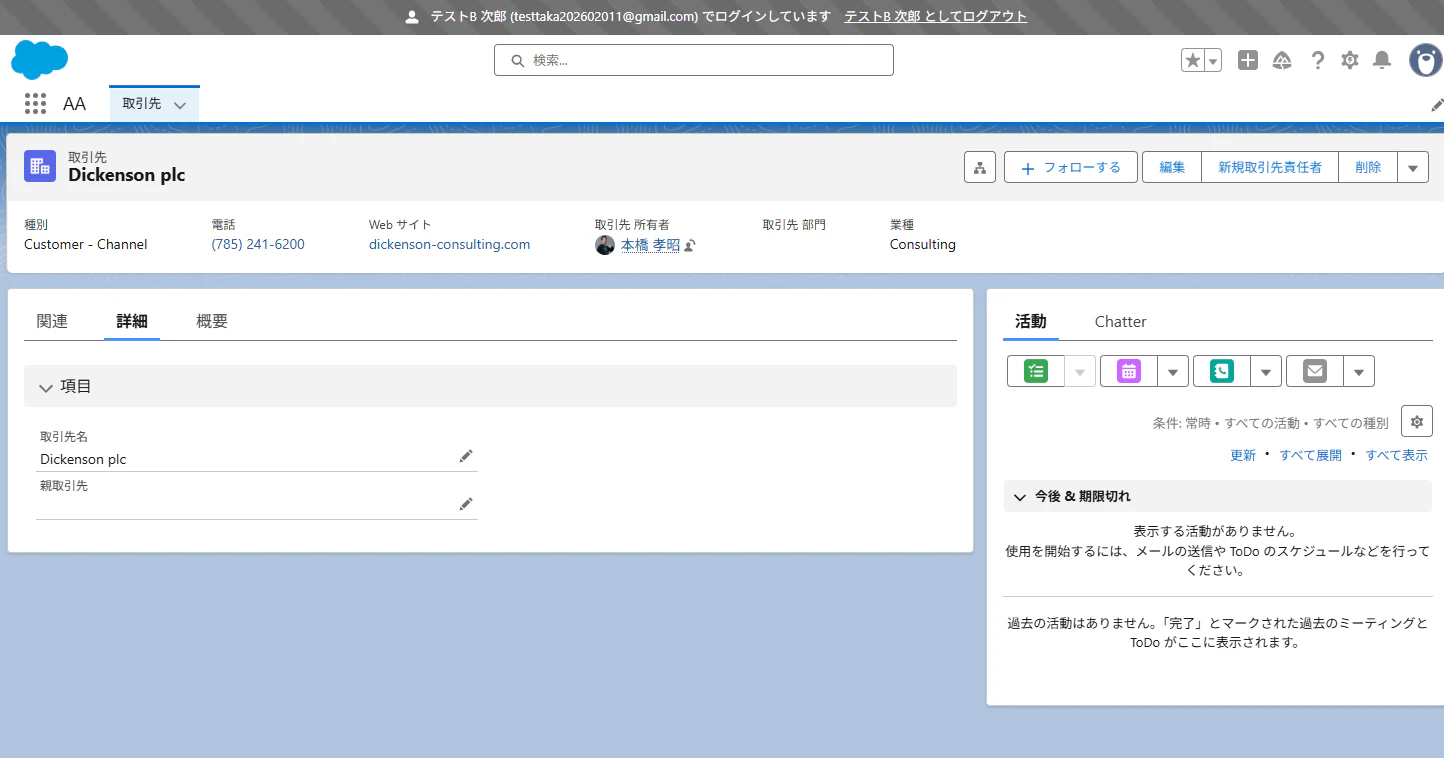Collapse the 項目 section
Screen dimensions: 1444x758
tap(490, 386)
